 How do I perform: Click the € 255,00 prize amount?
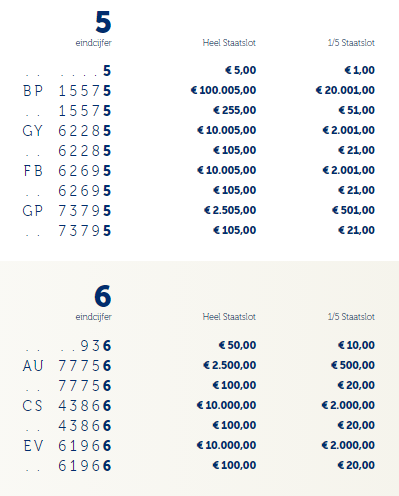click(x=235, y=110)
